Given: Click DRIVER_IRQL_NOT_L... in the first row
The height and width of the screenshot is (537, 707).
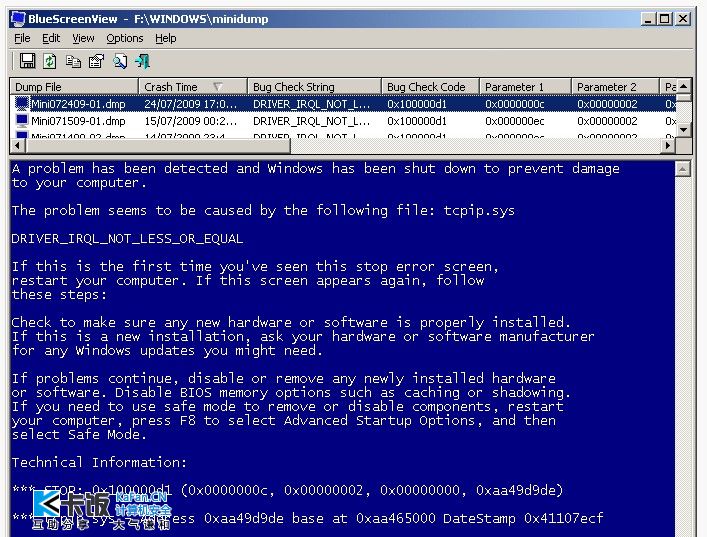Looking at the screenshot, I should 311,104.
